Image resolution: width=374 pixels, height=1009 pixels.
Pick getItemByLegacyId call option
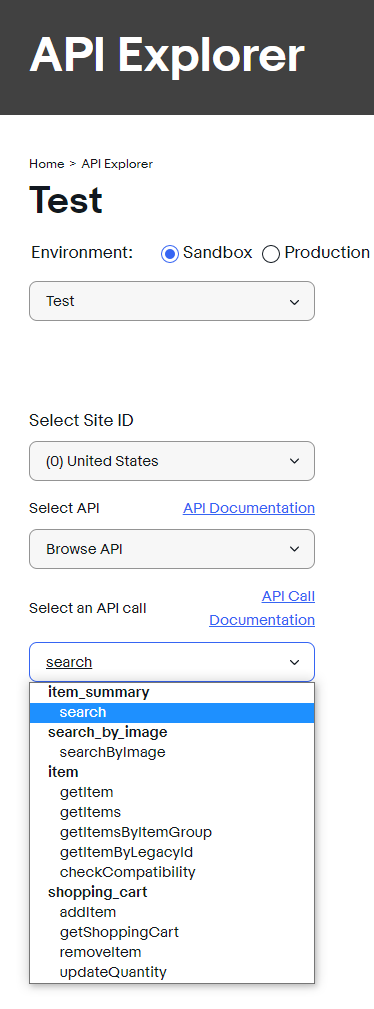pyautogui.click(x=172, y=852)
